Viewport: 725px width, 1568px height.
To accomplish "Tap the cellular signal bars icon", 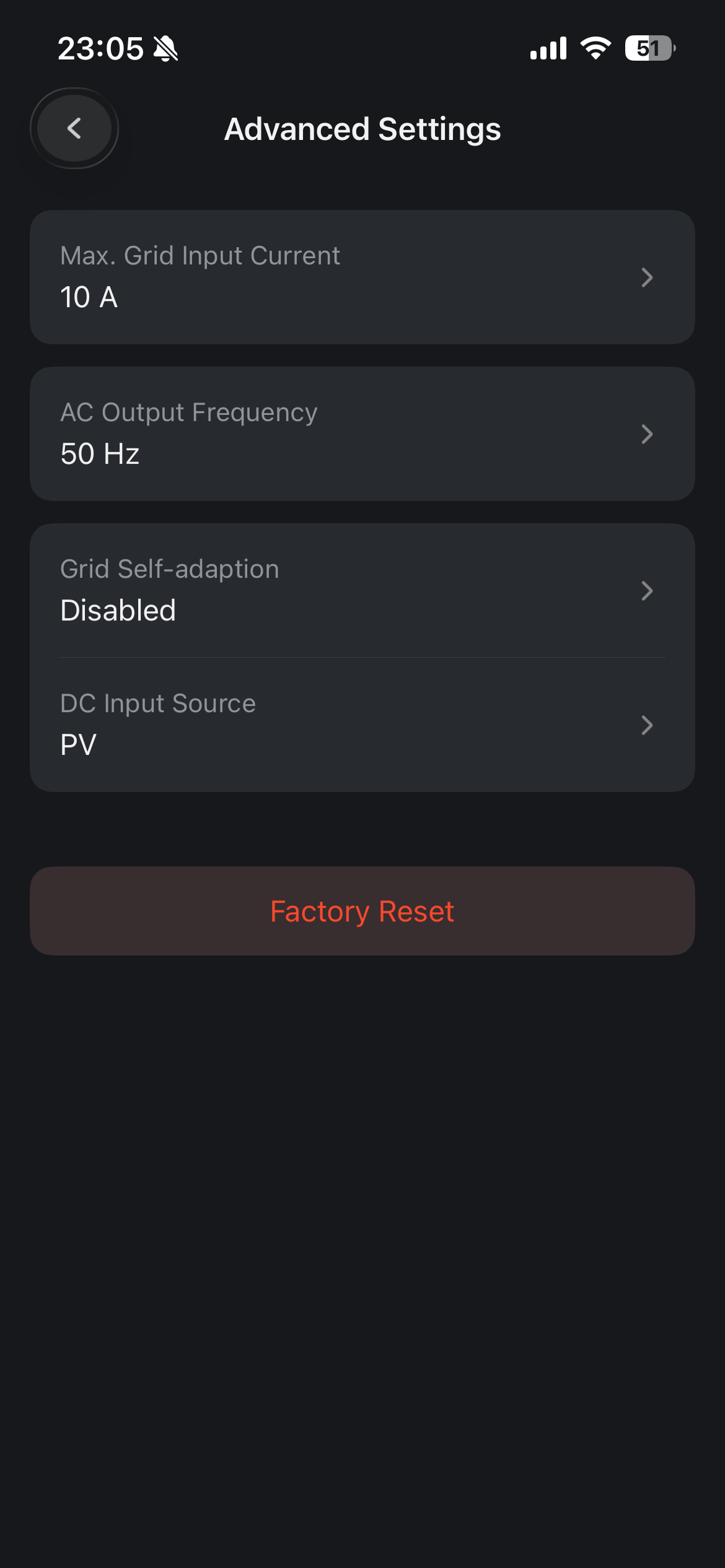I will 548,48.
